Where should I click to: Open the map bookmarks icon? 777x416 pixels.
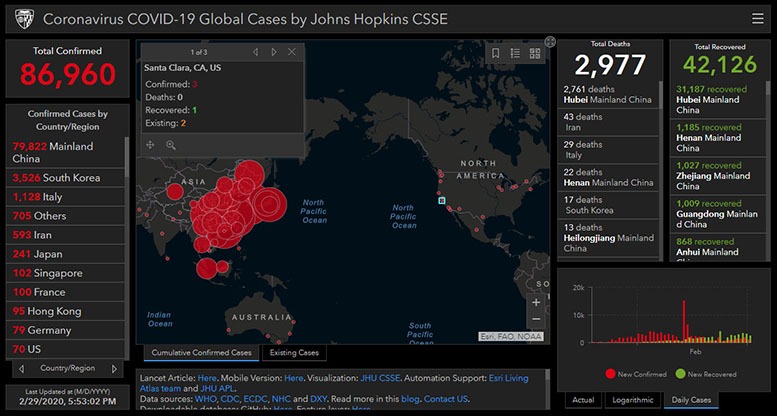tap(495, 53)
